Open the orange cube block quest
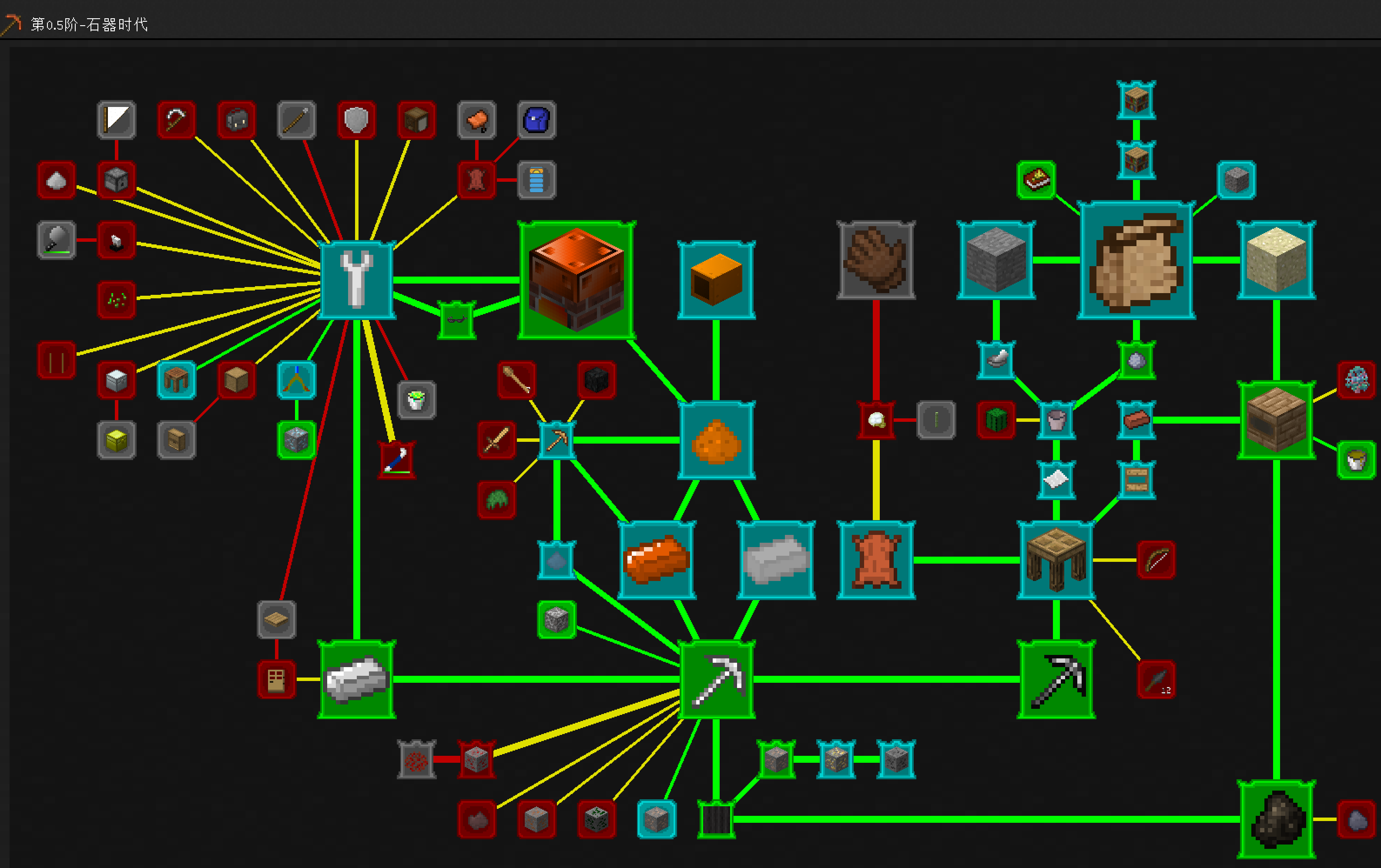Image resolution: width=1381 pixels, height=868 pixels. click(716, 280)
